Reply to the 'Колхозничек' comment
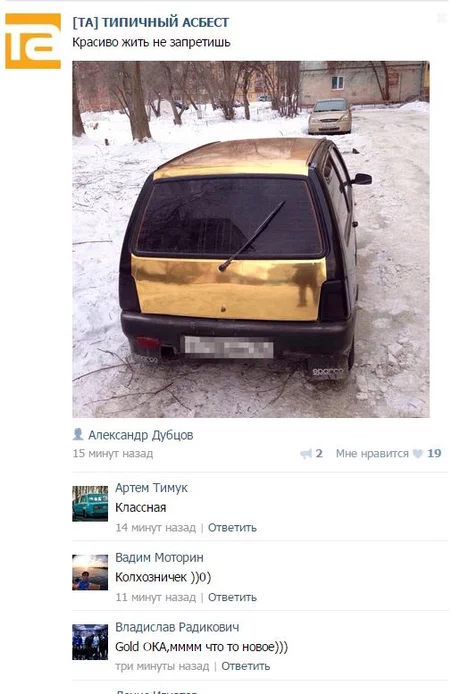This screenshot has height=694, width=460. [x=232, y=597]
